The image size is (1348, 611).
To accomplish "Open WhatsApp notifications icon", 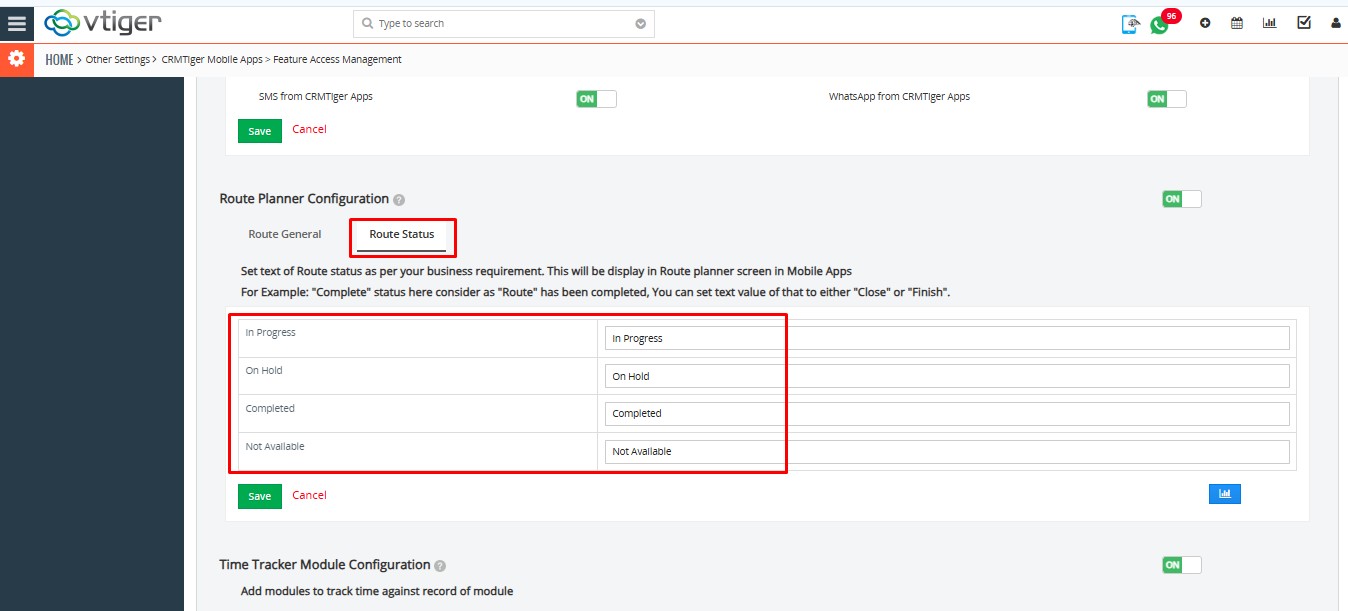I will click(x=1160, y=25).
